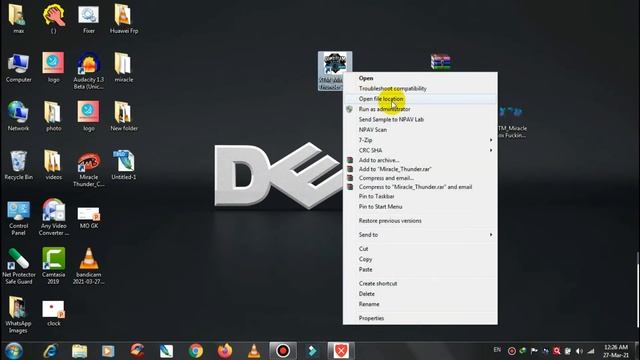This screenshot has height=360, width=640.
Task: Choose Pin to Start Menu
Action: tap(420, 207)
